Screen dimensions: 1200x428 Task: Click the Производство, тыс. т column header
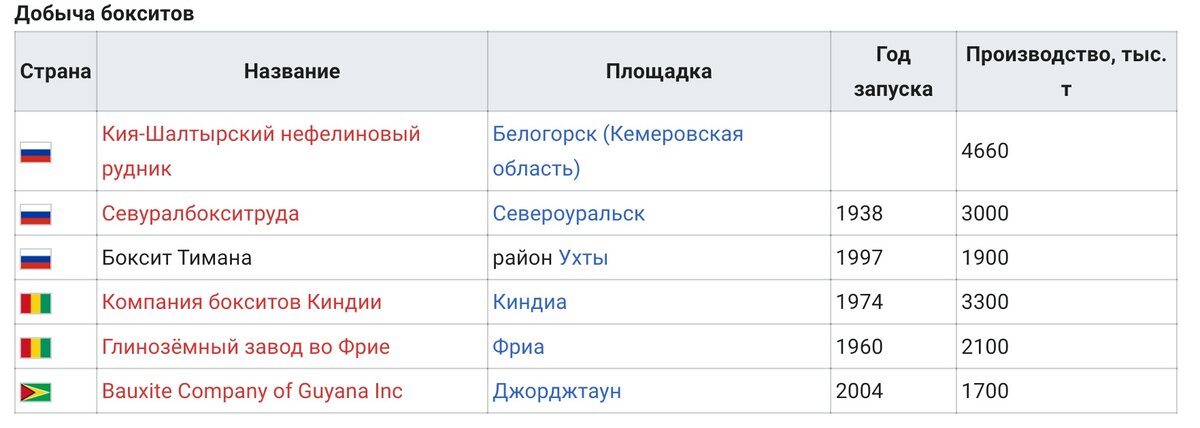(x=1066, y=71)
